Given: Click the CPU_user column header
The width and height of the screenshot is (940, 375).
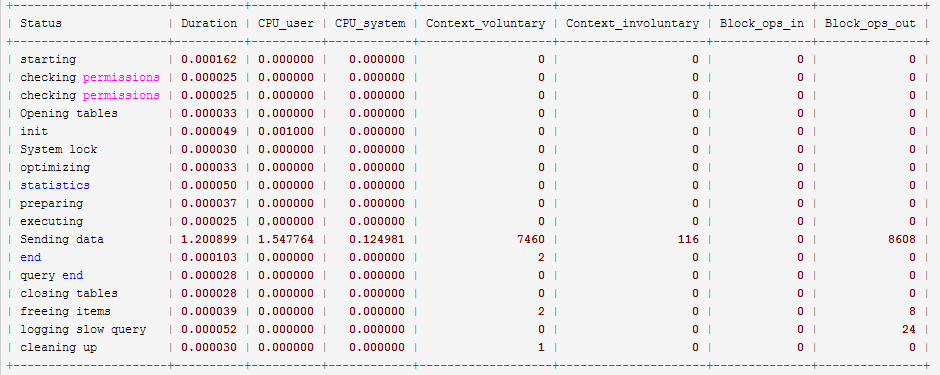Looking at the screenshot, I should click(x=286, y=24).
